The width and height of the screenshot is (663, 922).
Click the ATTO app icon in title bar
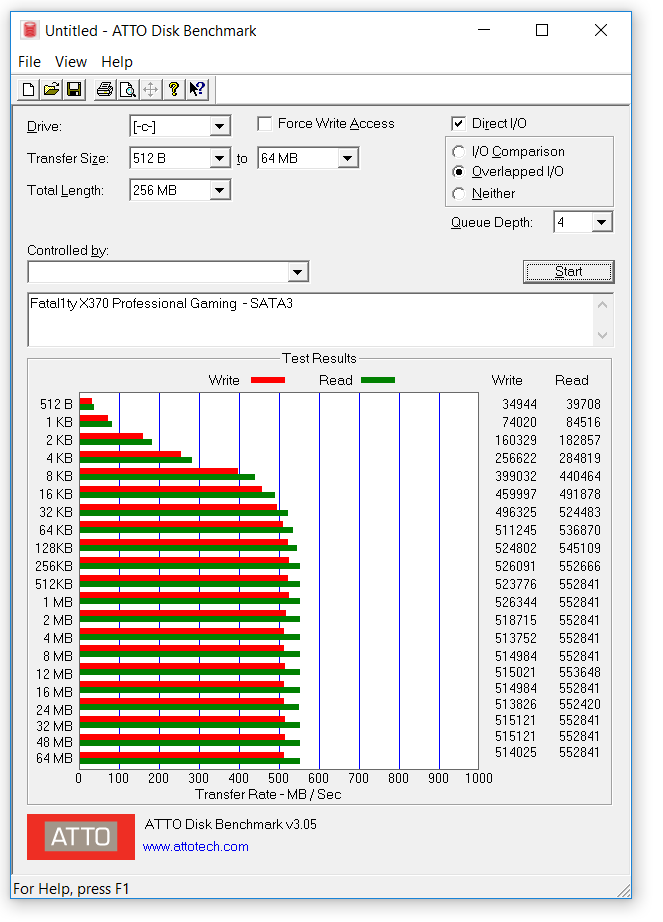point(29,30)
